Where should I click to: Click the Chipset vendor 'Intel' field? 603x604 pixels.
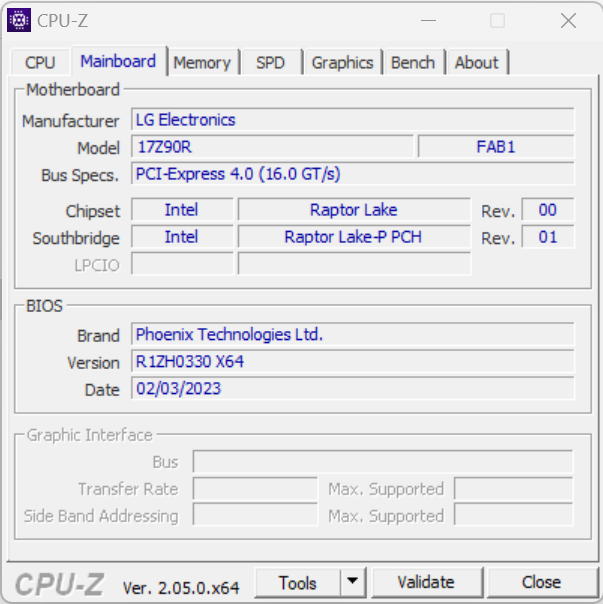click(x=182, y=210)
